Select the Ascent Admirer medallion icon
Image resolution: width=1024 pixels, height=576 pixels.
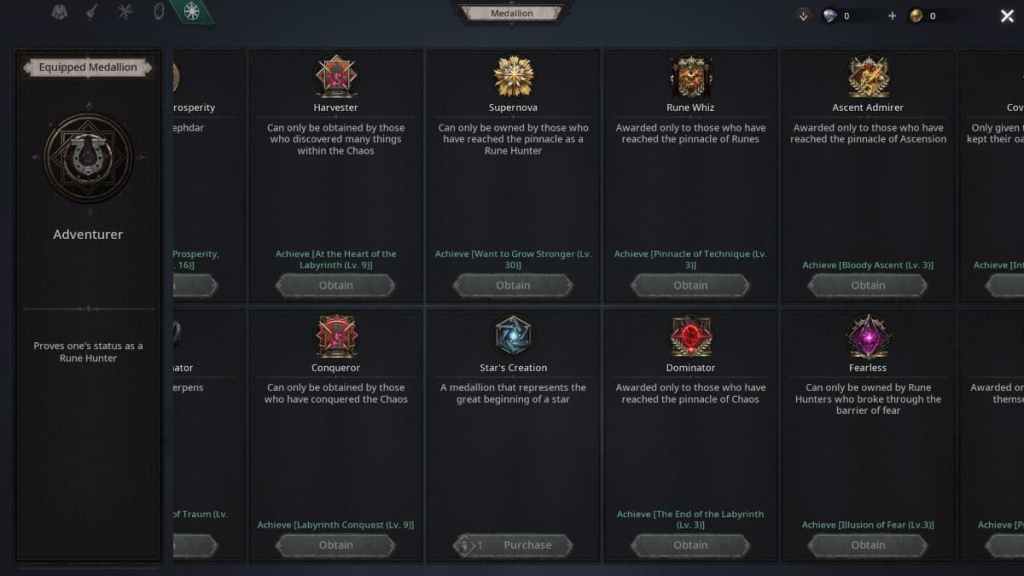tap(868, 76)
